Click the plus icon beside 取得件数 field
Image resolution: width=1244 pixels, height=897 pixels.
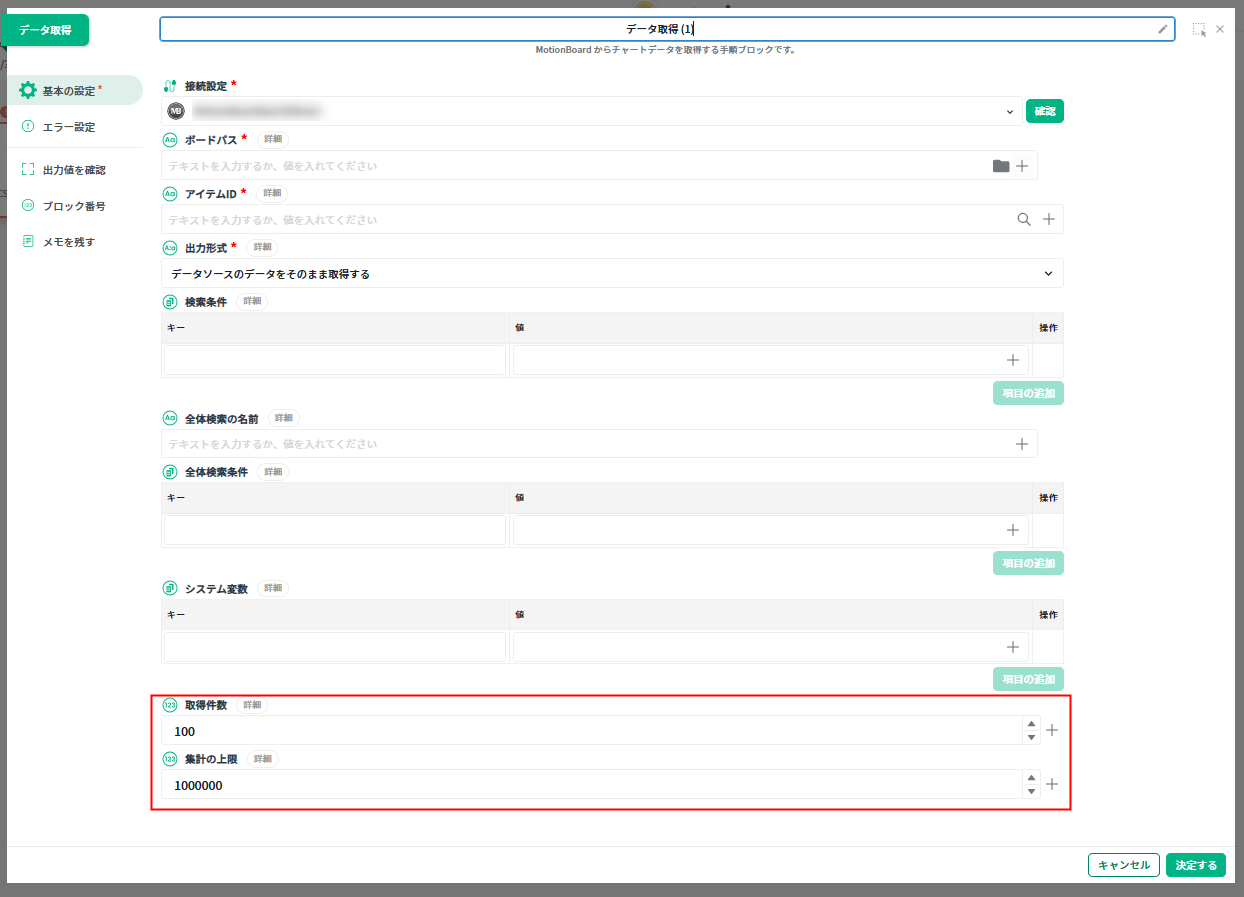tap(1051, 731)
